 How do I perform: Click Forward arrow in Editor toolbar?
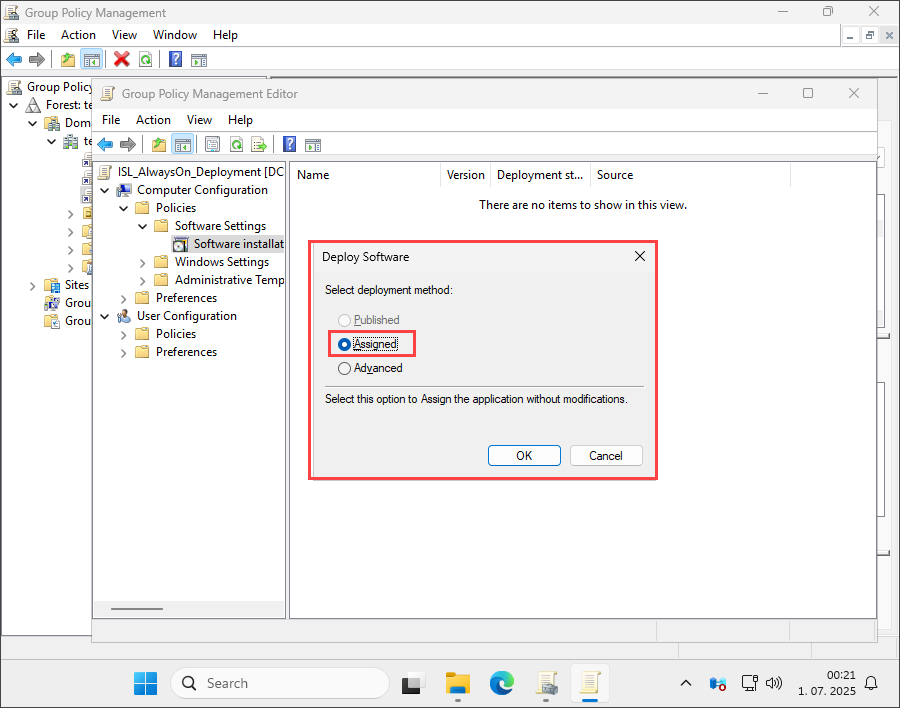128,144
